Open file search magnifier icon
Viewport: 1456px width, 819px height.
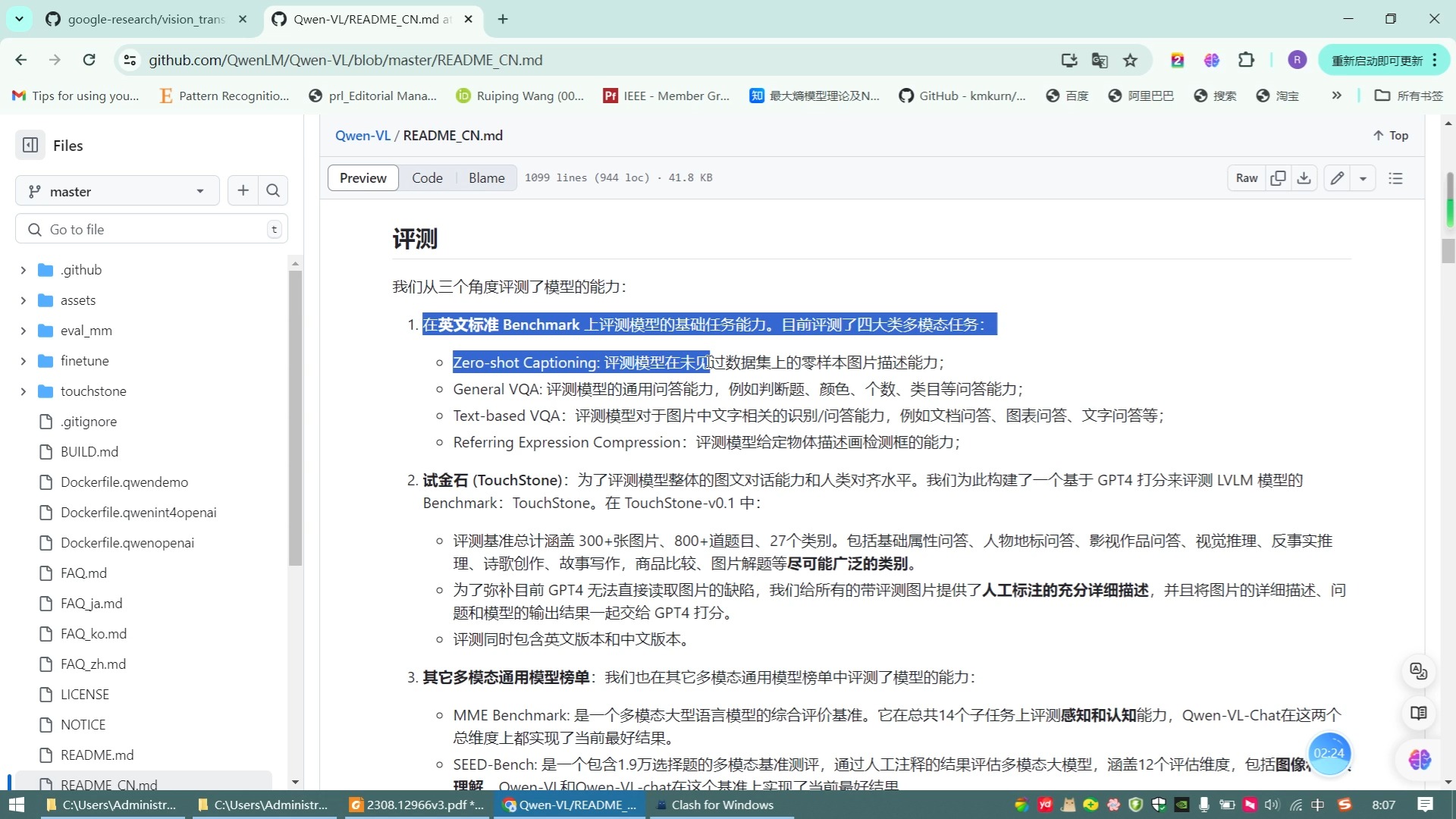click(x=273, y=190)
